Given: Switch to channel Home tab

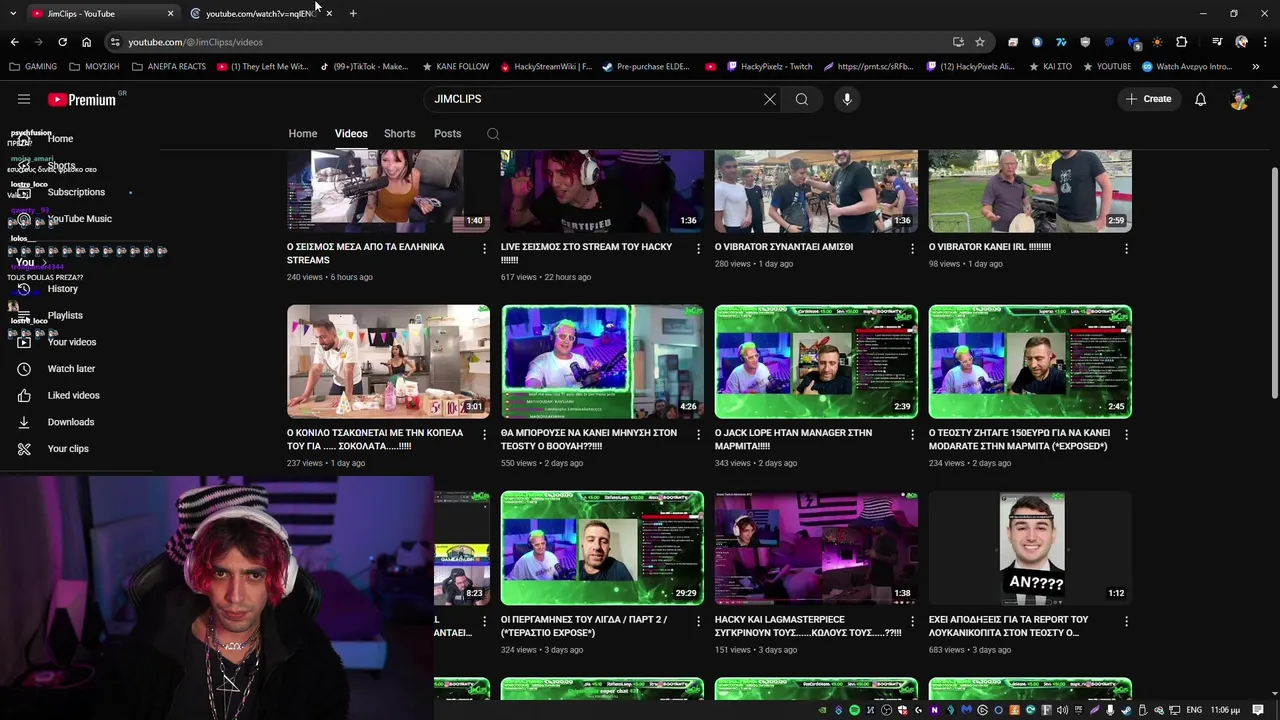Looking at the screenshot, I should click(303, 134).
